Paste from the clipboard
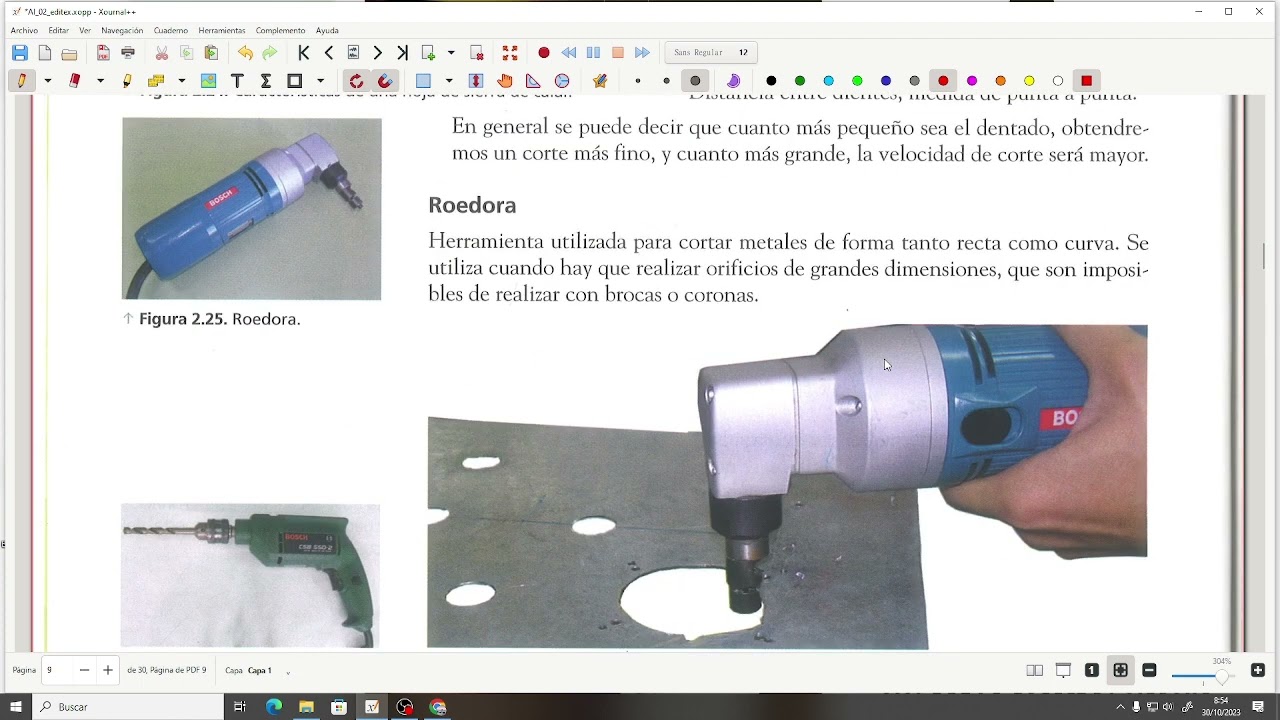Image resolution: width=1280 pixels, height=720 pixels. coord(211,53)
